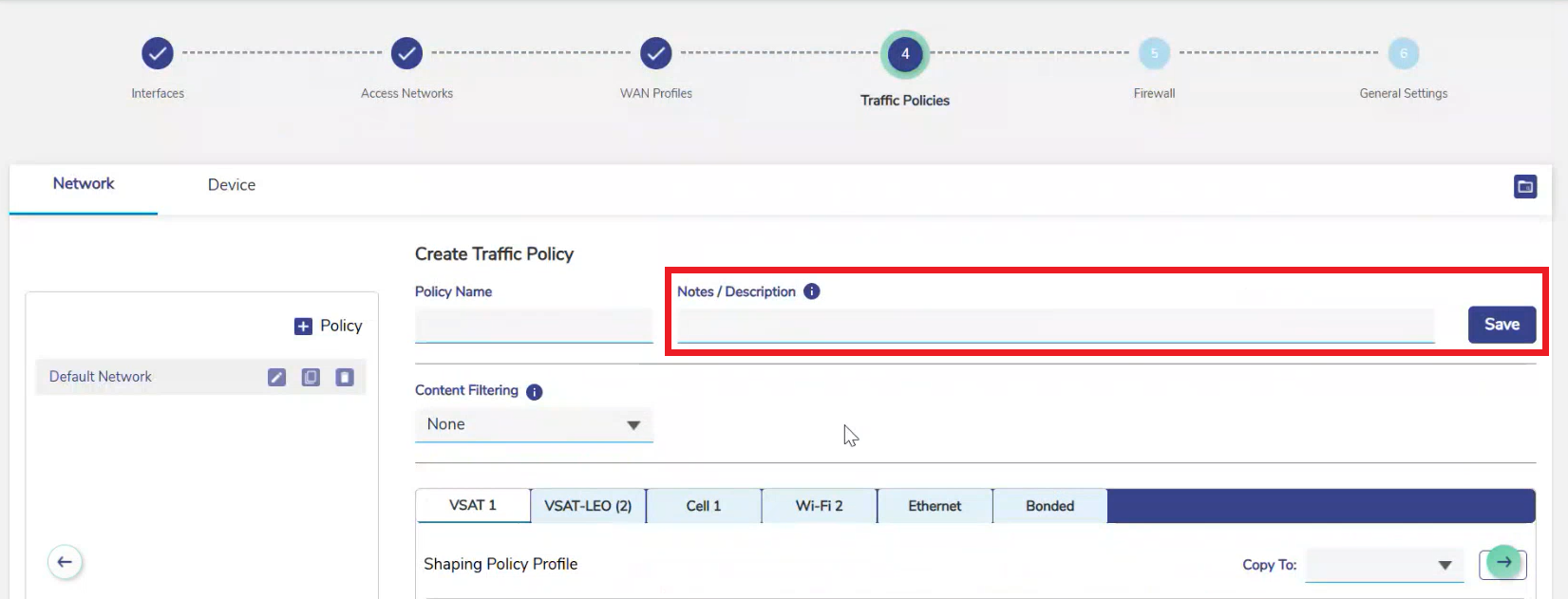Click the Save button
The width and height of the screenshot is (1568, 599).
point(1502,325)
